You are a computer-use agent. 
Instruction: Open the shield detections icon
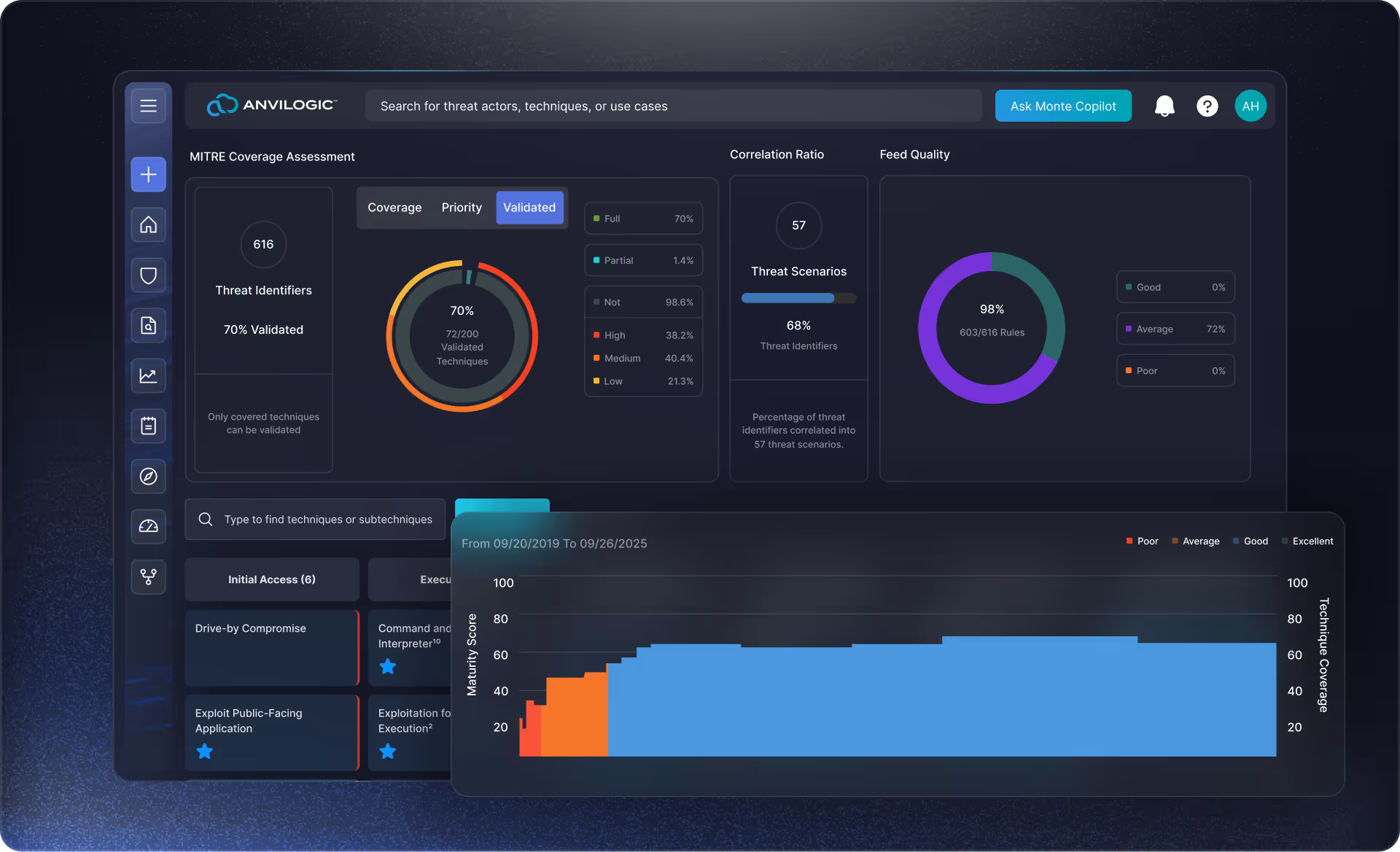[x=148, y=275]
